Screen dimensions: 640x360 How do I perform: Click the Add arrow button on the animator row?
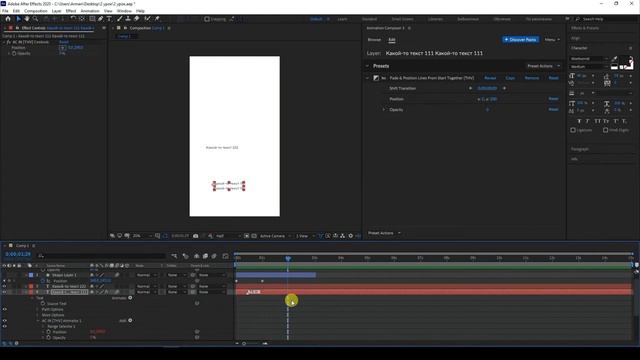point(130,320)
